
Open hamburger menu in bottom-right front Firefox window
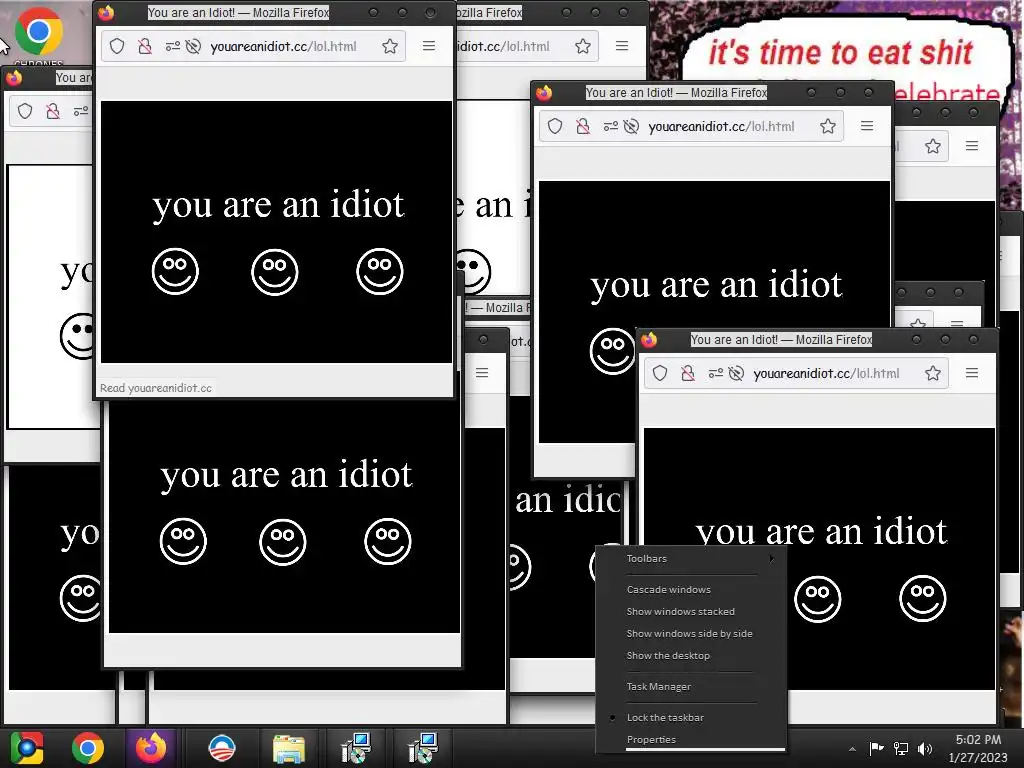tap(972, 372)
